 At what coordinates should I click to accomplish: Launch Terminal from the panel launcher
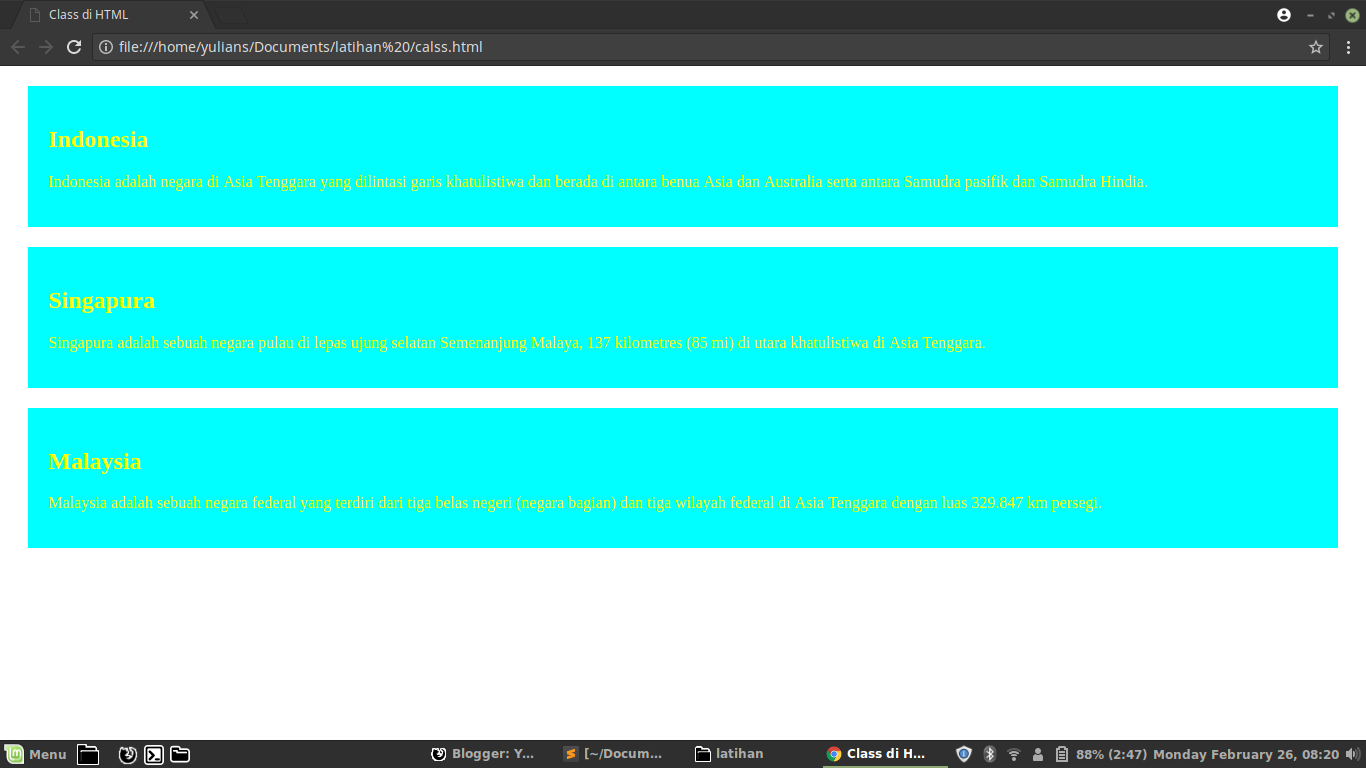click(x=154, y=754)
